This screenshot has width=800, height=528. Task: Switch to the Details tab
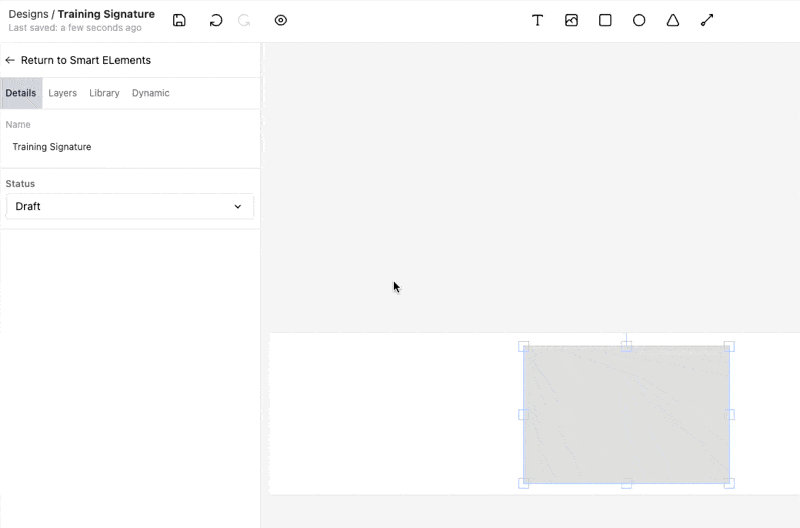point(21,93)
